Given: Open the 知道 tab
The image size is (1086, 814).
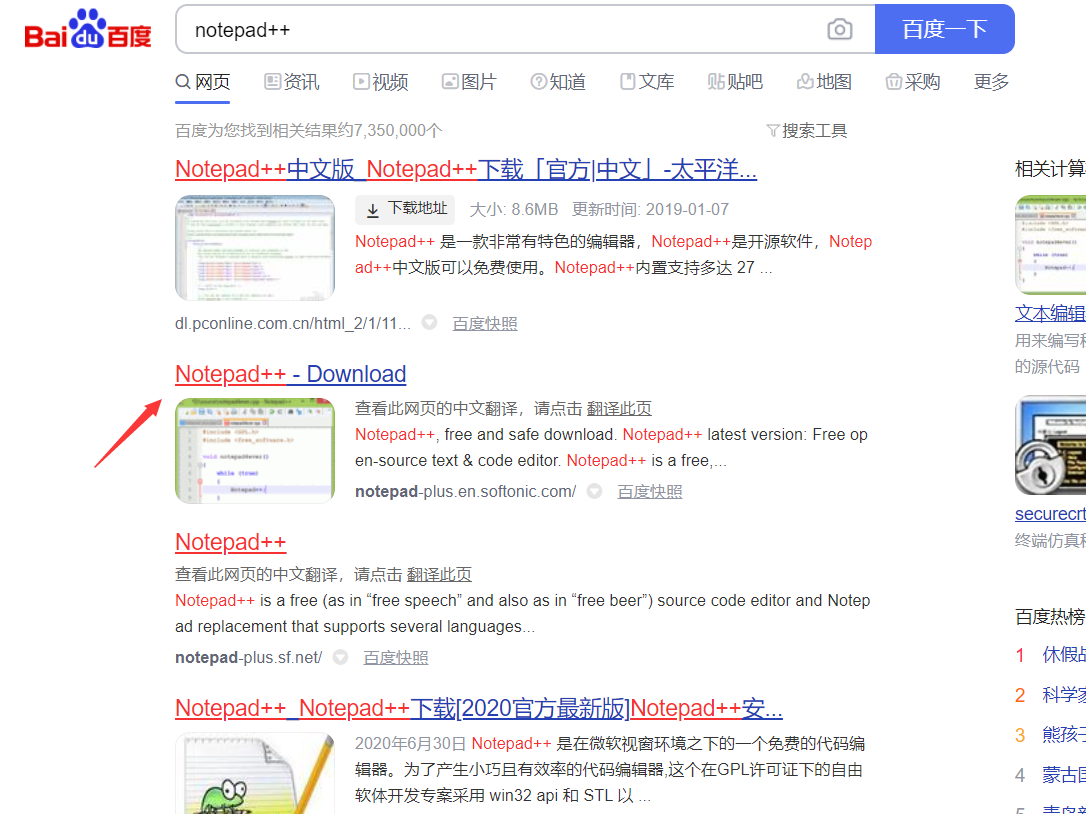Looking at the screenshot, I should (x=558, y=82).
